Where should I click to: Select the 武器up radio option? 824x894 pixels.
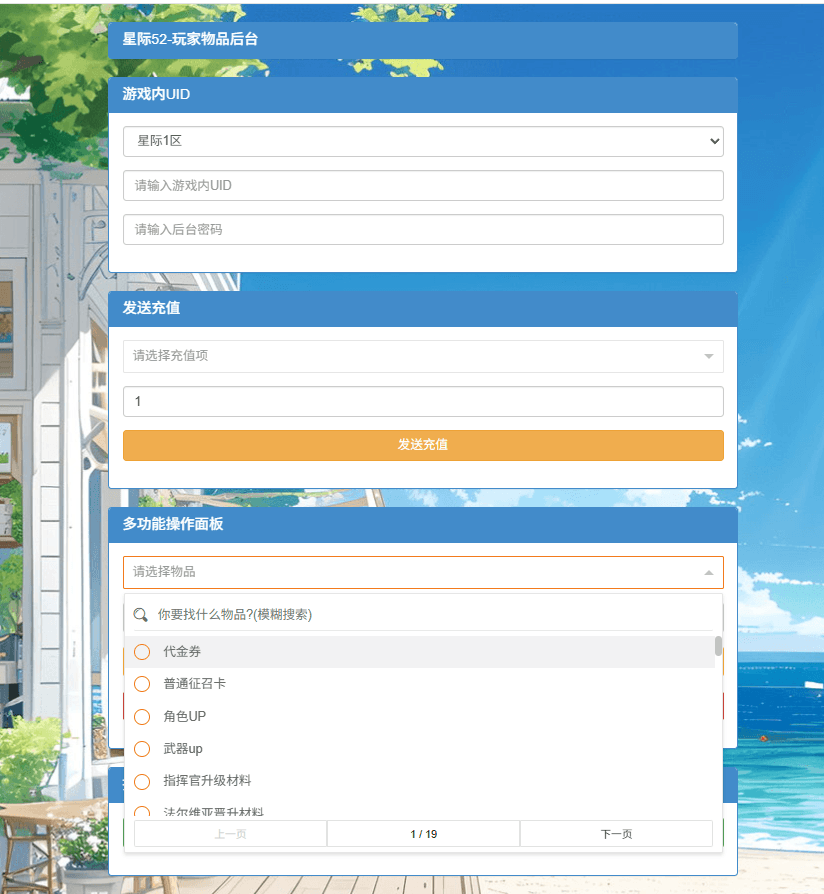(142, 749)
